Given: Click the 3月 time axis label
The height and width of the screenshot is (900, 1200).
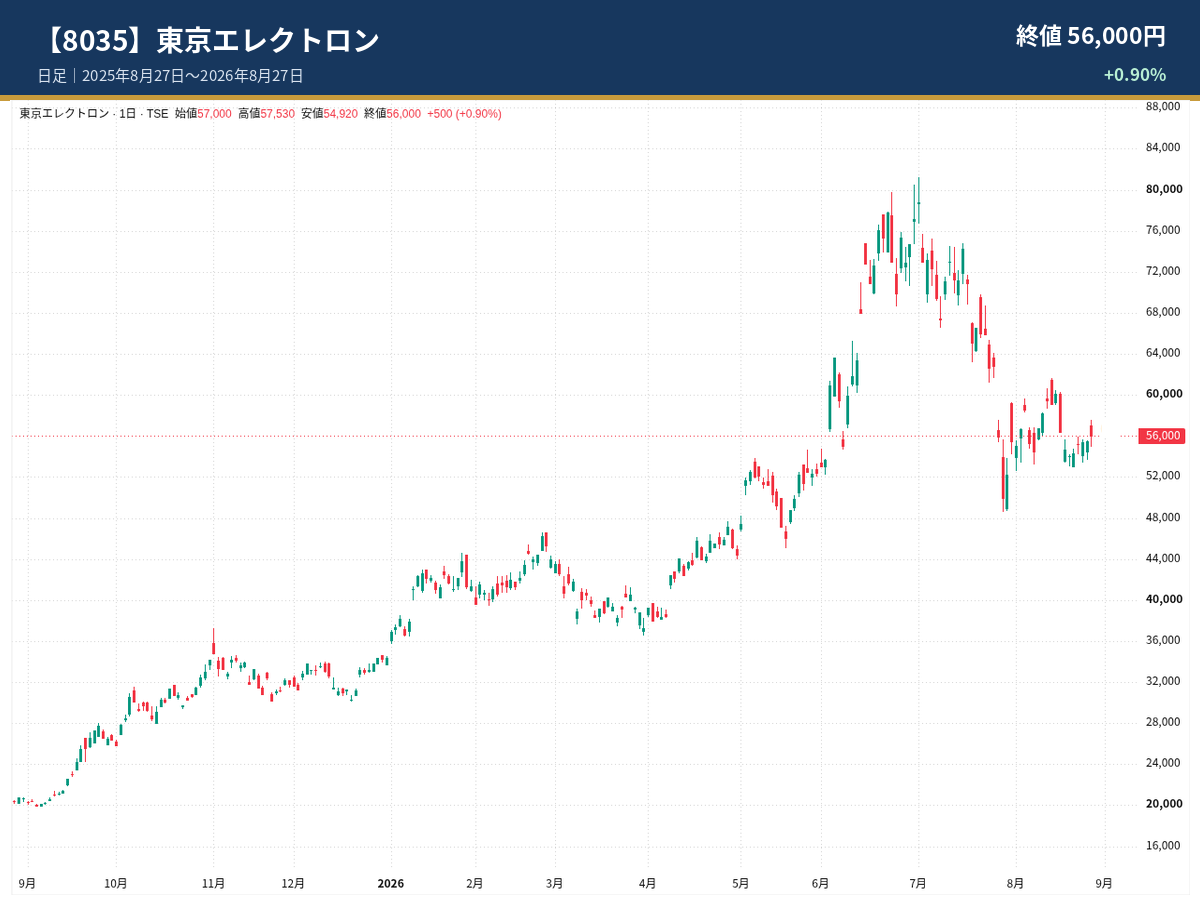Looking at the screenshot, I should pos(555,884).
